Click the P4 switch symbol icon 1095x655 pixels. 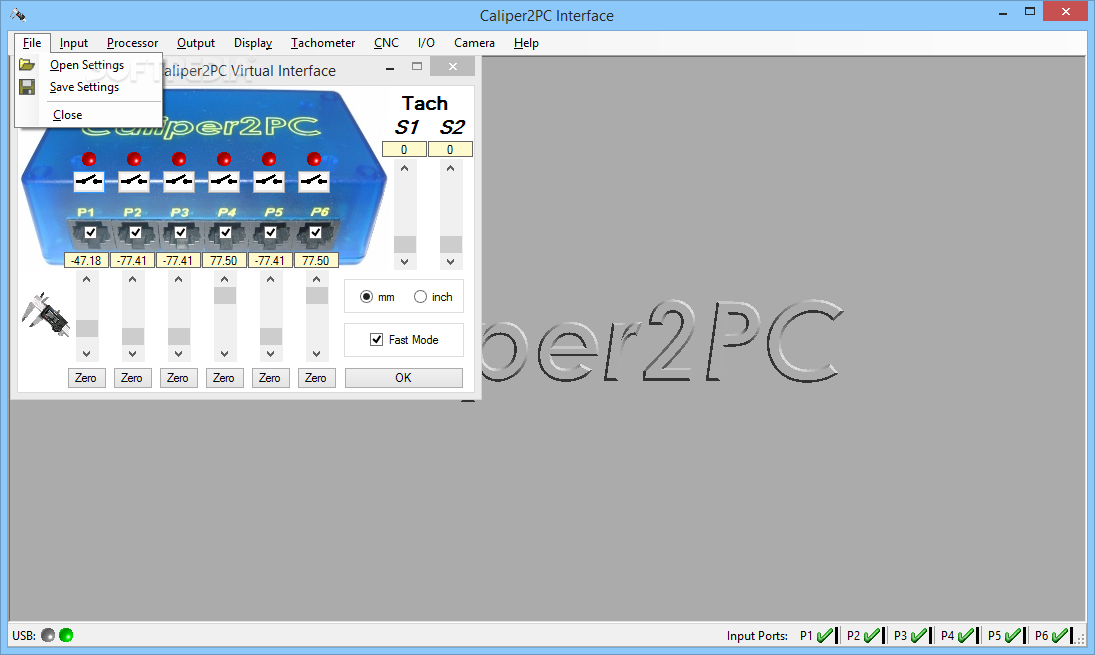pos(224,182)
